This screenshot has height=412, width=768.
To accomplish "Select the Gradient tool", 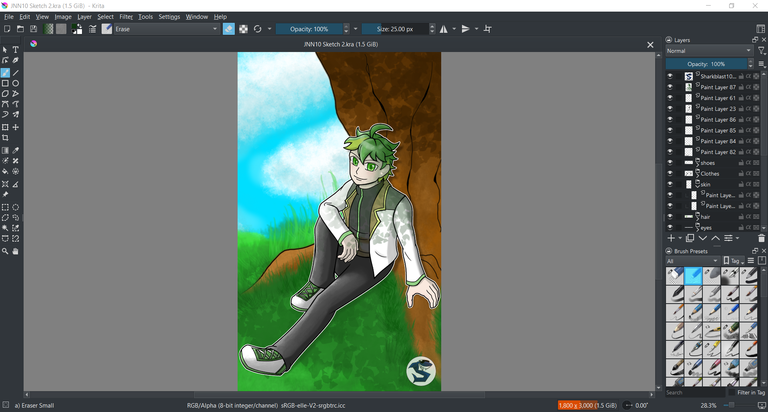I will click(5, 150).
